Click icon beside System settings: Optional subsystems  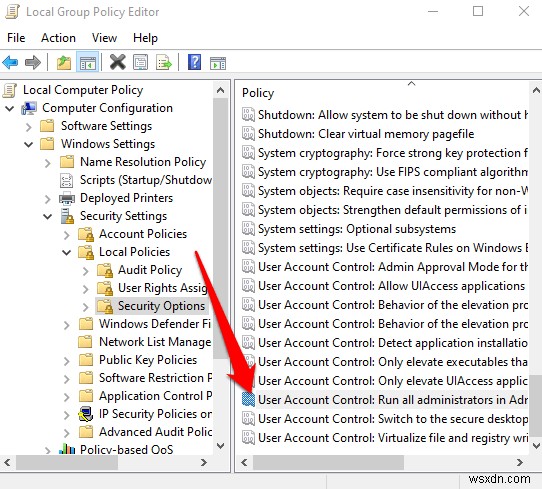[x=249, y=229]
